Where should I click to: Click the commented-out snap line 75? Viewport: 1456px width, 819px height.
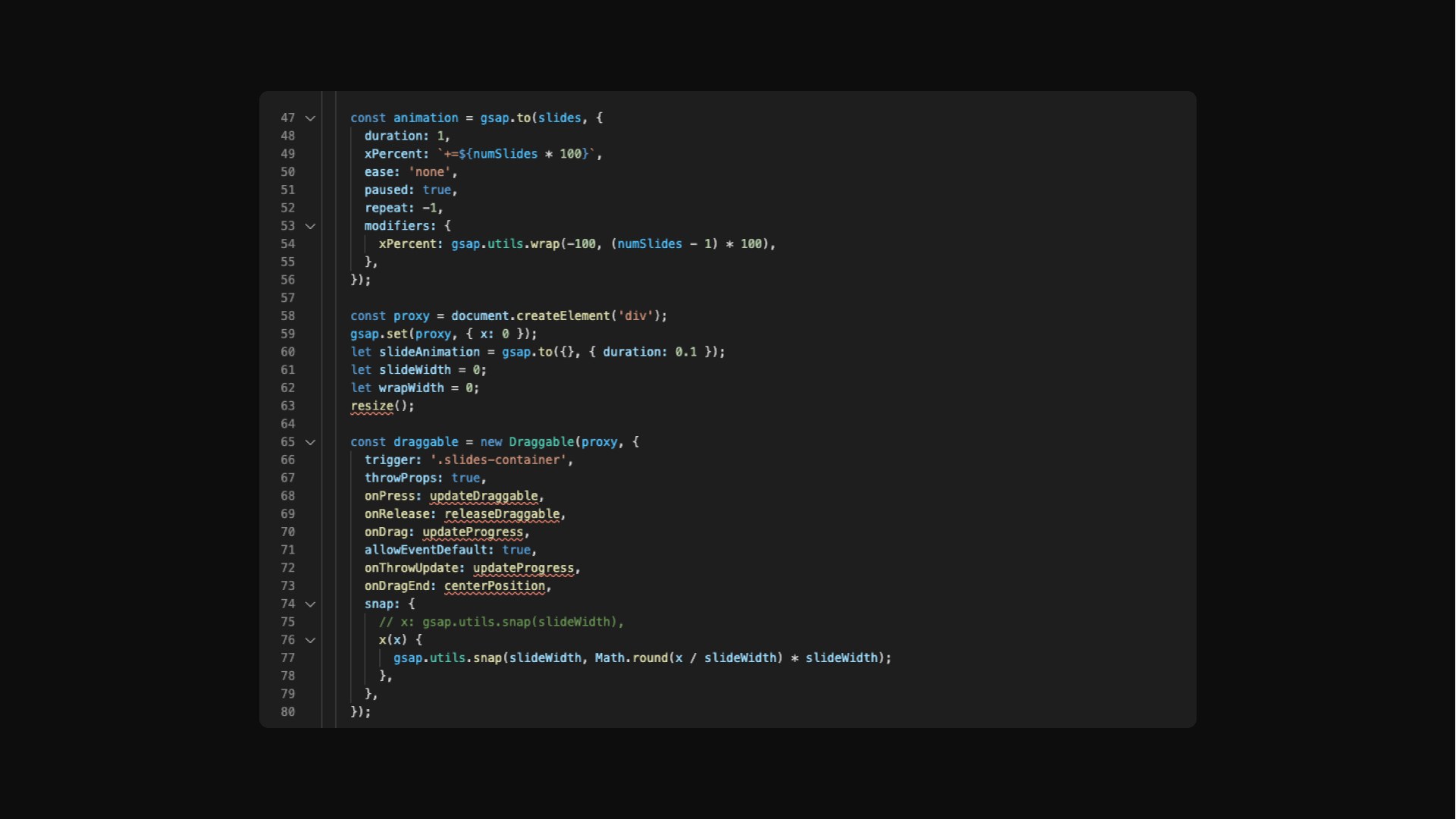pyautogui.click(x=500, y=622)
